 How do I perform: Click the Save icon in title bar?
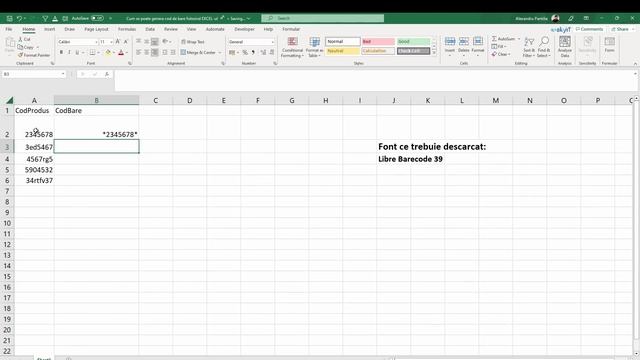pyautogui.click(x=9, y=18)
